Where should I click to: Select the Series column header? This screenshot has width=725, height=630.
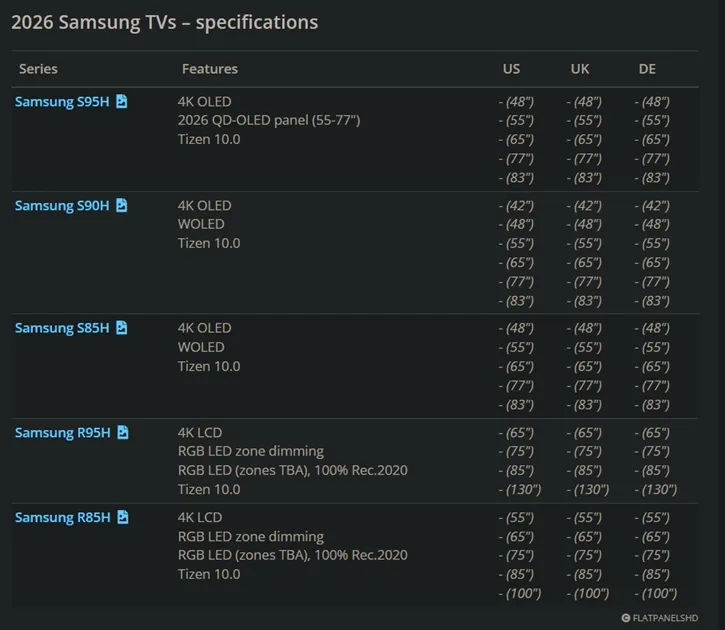click(x=38, y=69)
